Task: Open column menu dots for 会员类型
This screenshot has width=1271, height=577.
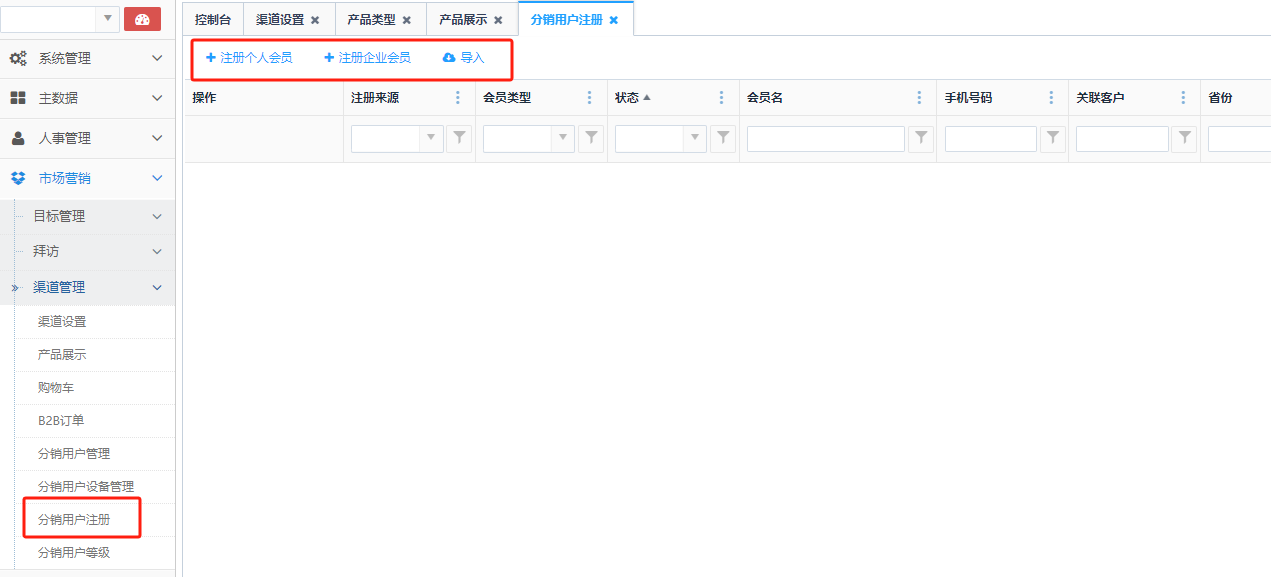Action: (590, 98)
